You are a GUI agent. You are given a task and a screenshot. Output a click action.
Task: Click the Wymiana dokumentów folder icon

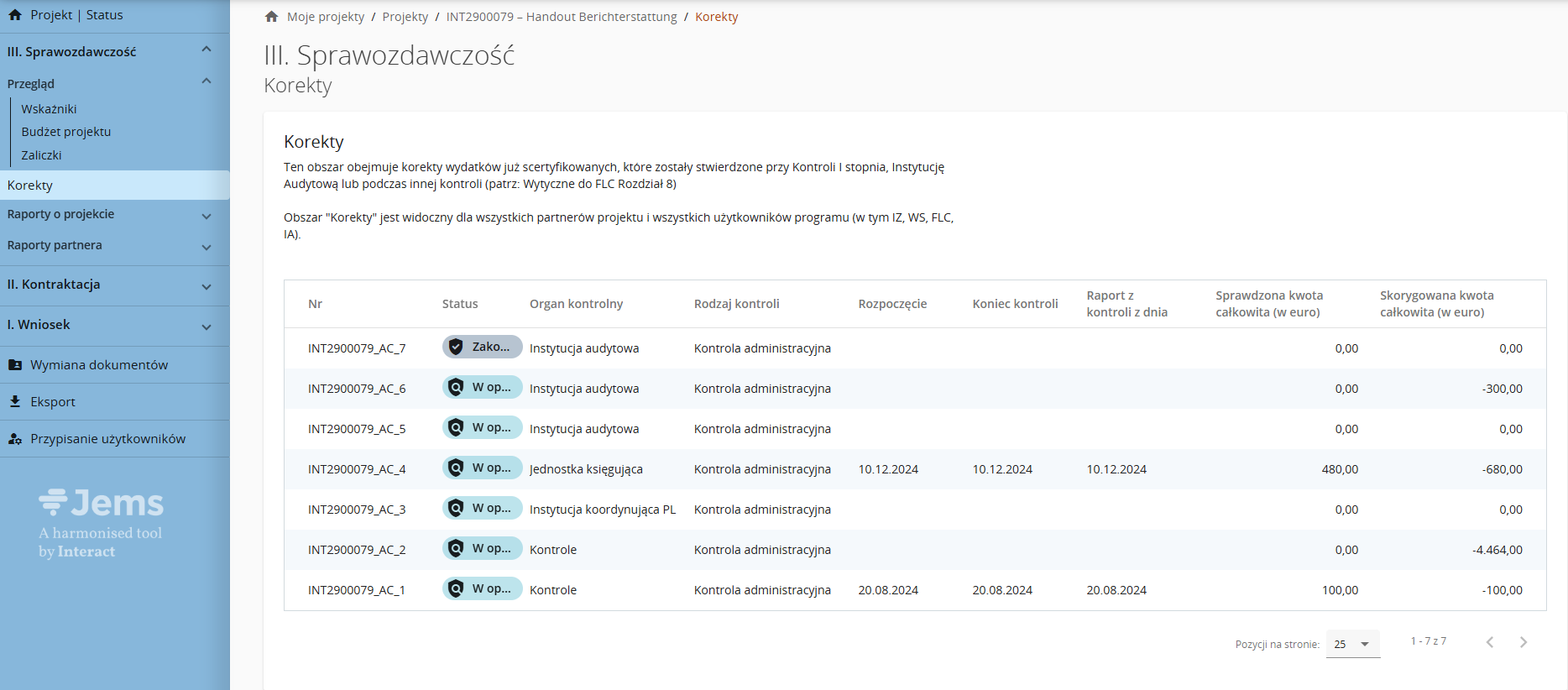point(15,365)
